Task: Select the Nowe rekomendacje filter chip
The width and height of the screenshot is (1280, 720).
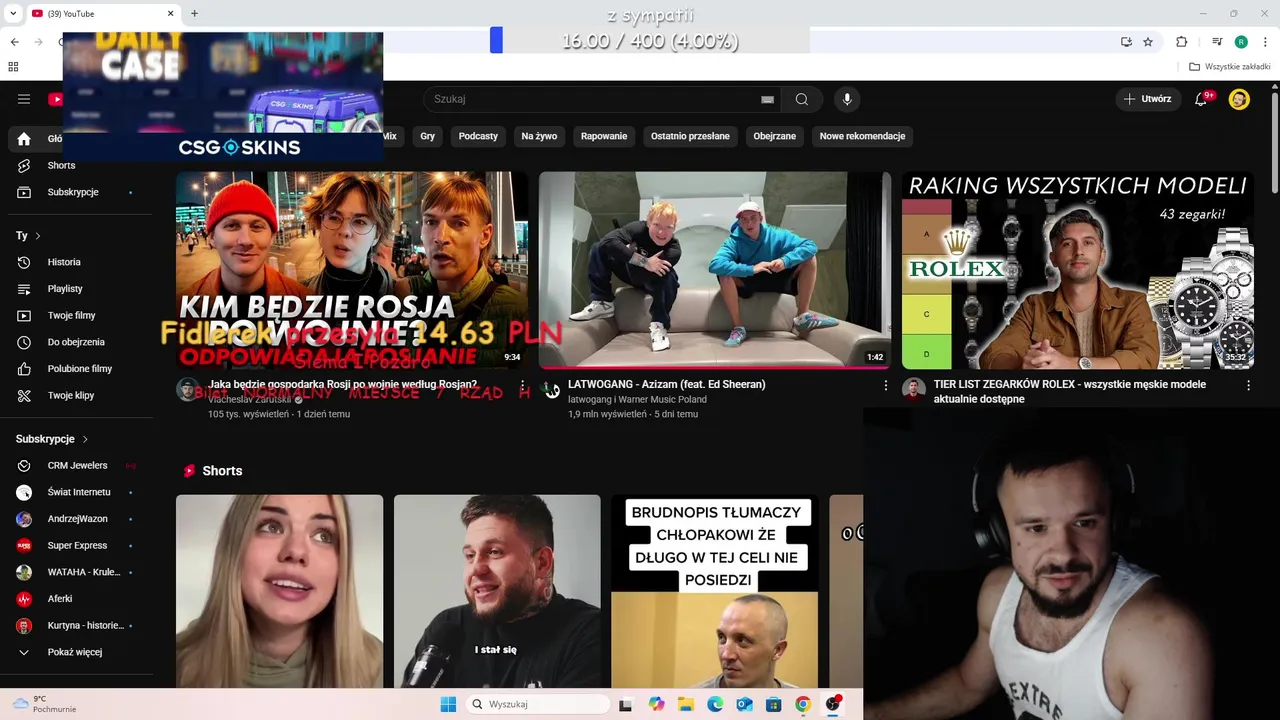Action: (x=862, y=136)
